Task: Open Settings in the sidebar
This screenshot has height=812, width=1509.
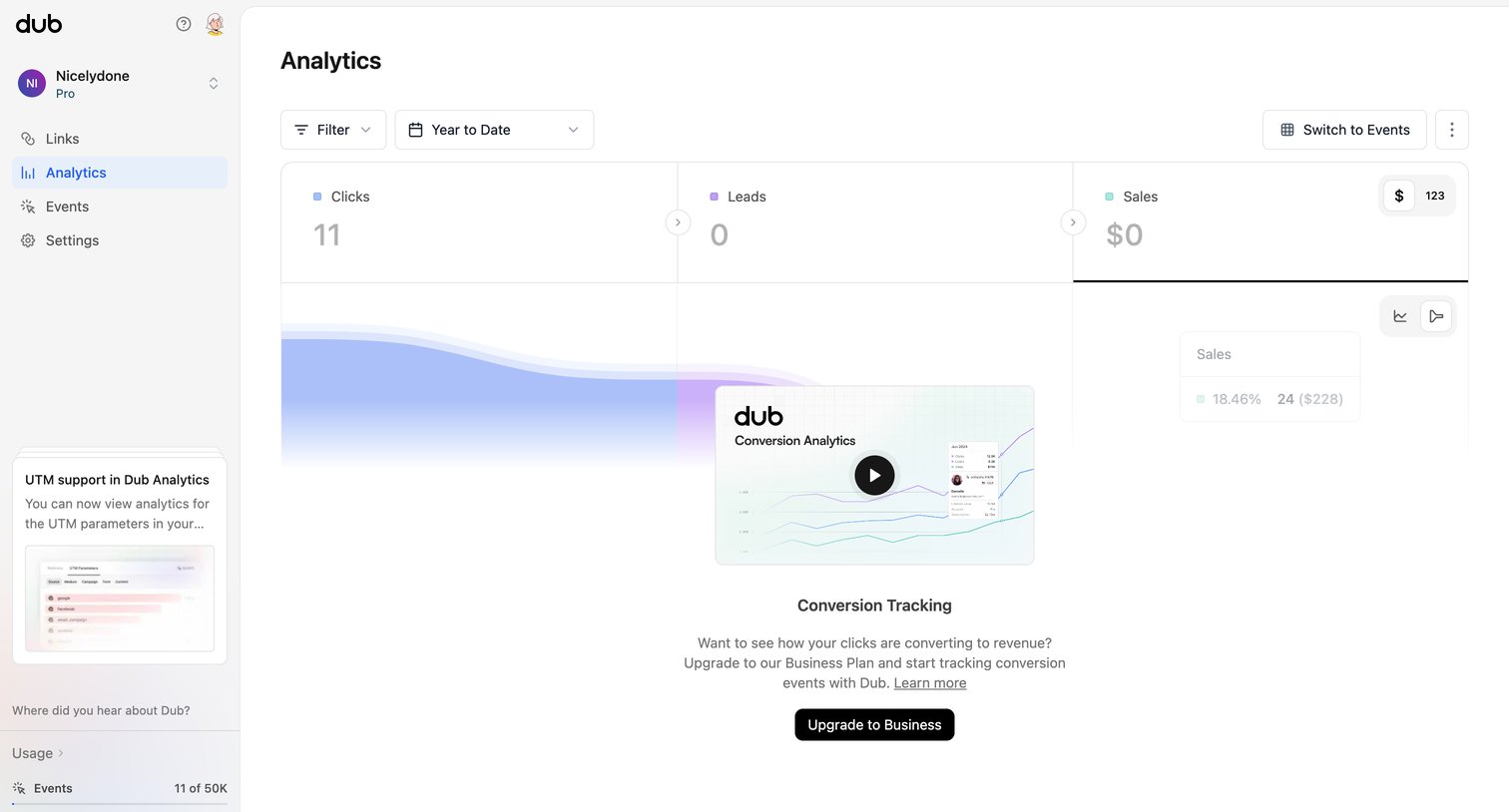Action: coord(120,240)
